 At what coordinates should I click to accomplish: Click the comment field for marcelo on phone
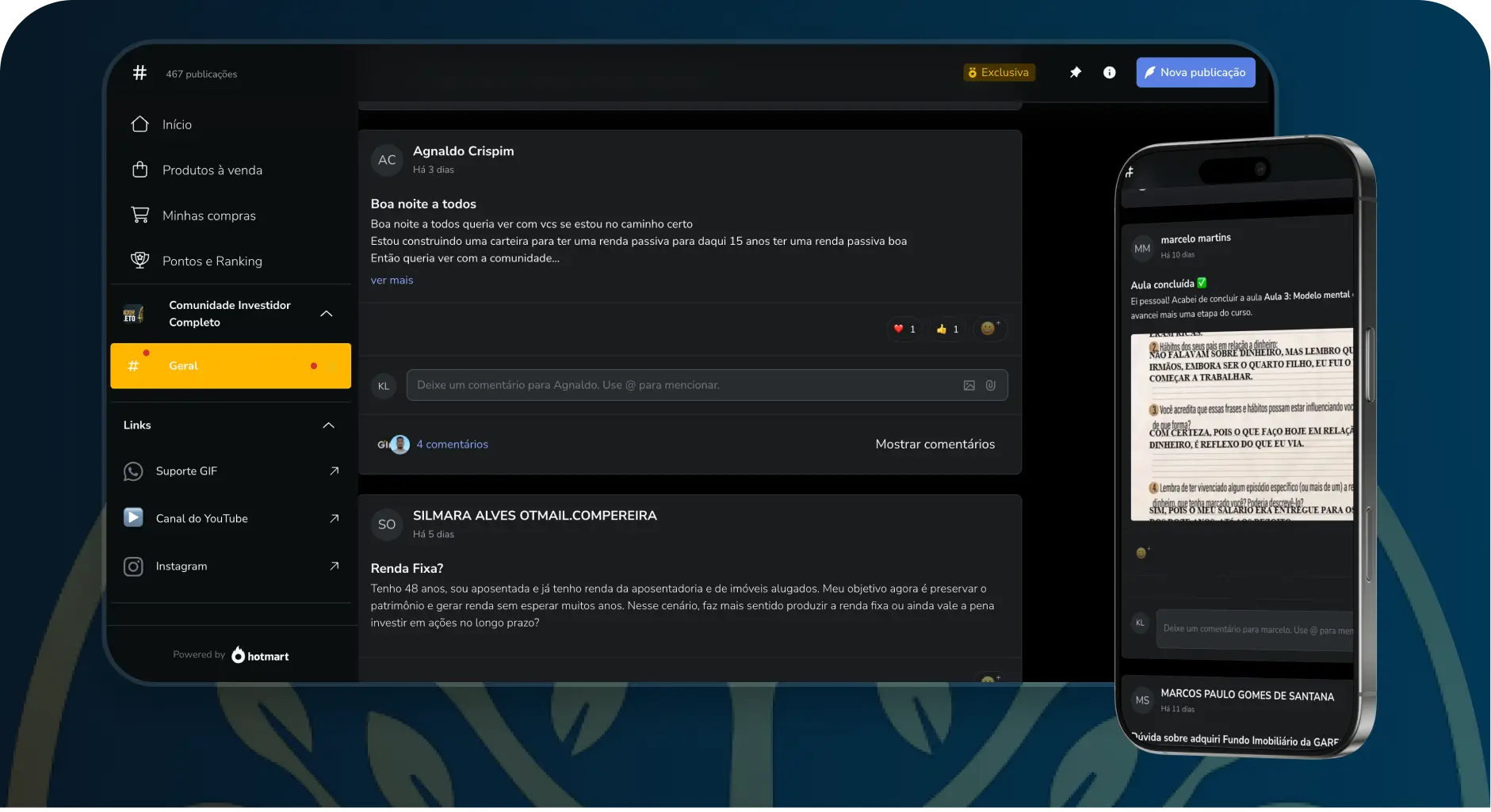(1256, 630)
